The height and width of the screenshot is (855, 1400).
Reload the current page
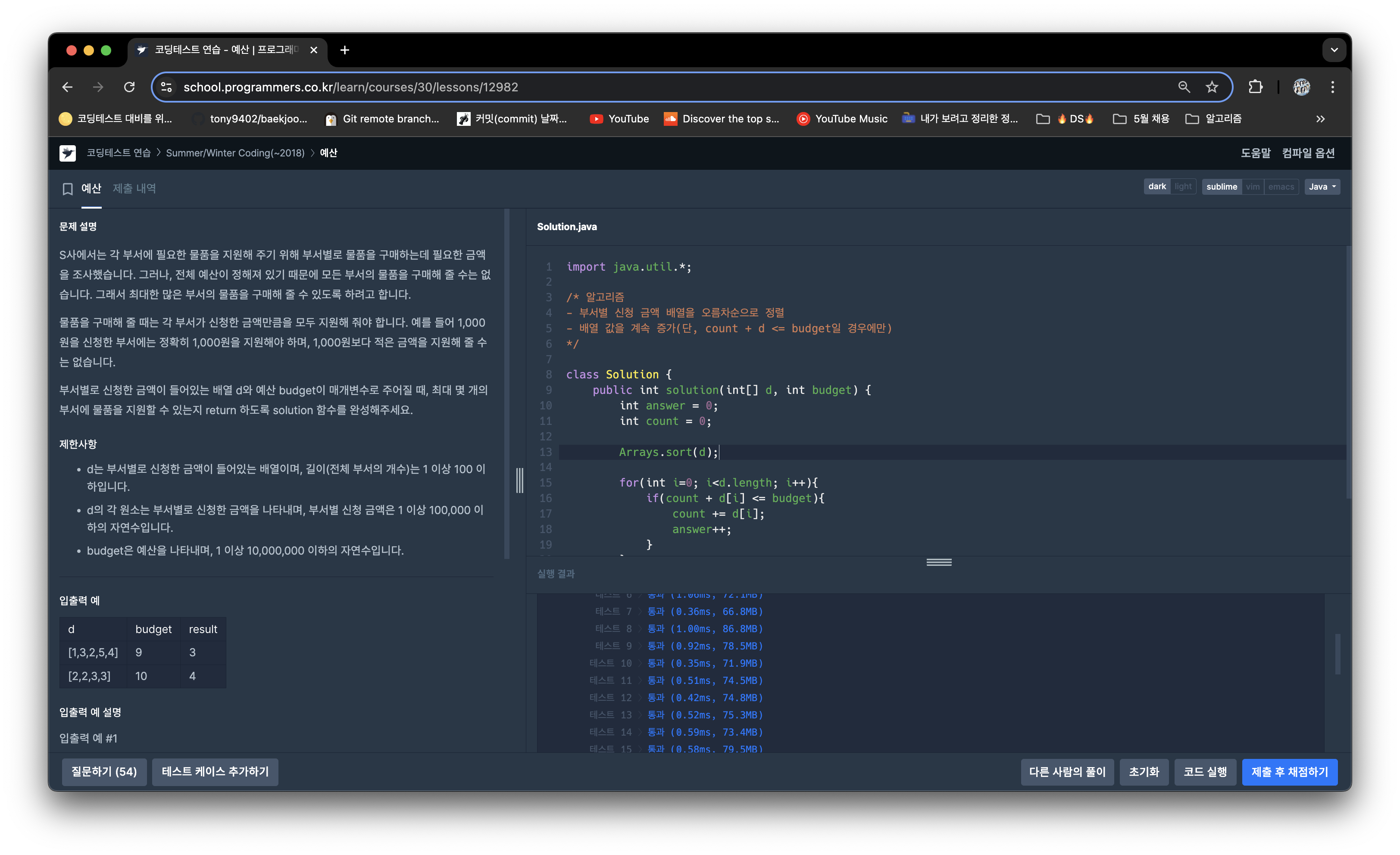pos(130,87)
